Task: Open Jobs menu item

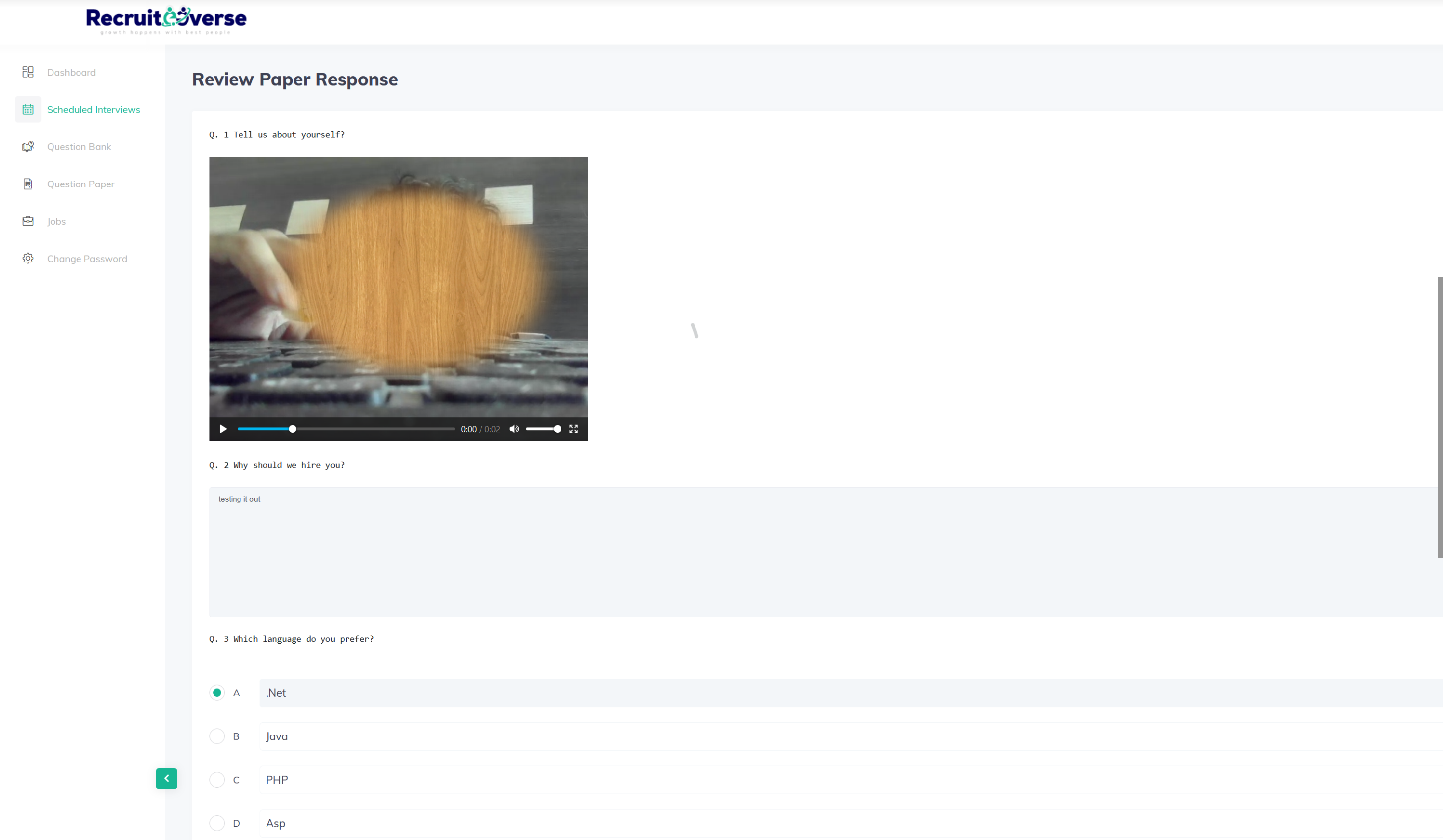Action: [x=56, y=221]
